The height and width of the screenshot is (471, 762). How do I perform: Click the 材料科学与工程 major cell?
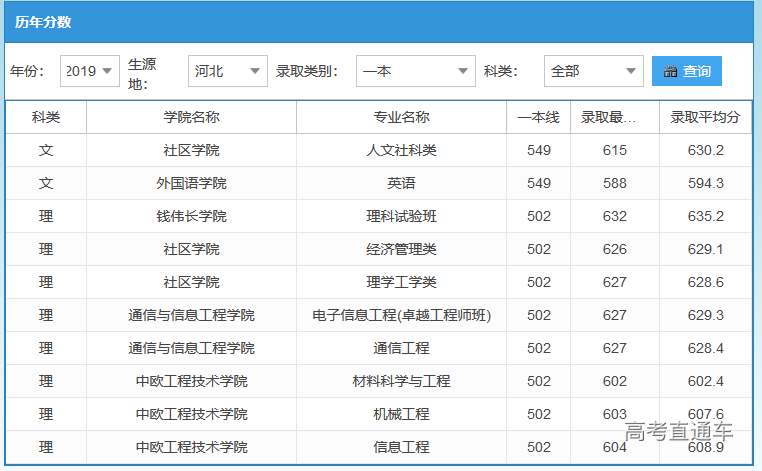[401, 381]
